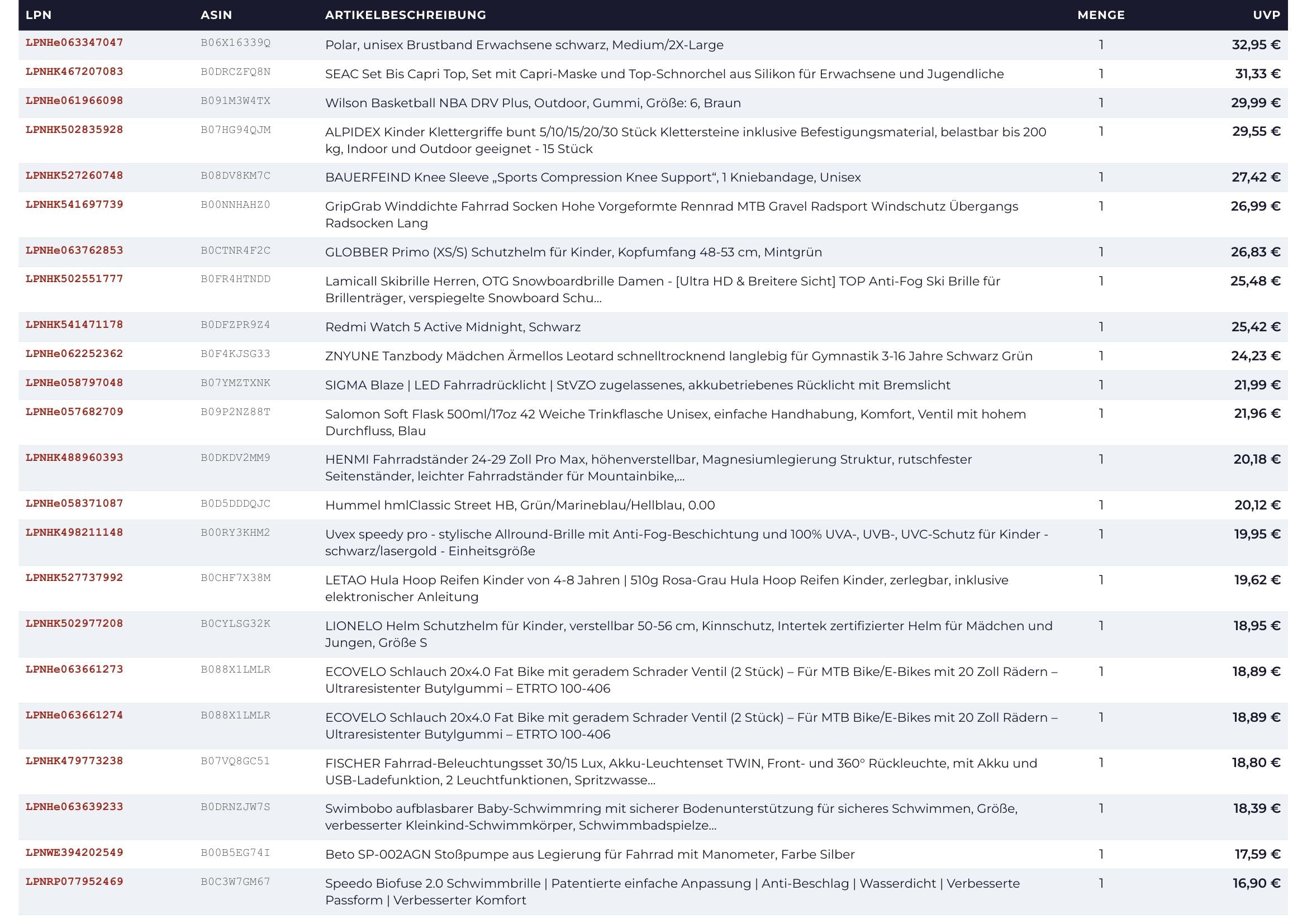Click LPN LPNHe063762853

(x=74, y=250)
